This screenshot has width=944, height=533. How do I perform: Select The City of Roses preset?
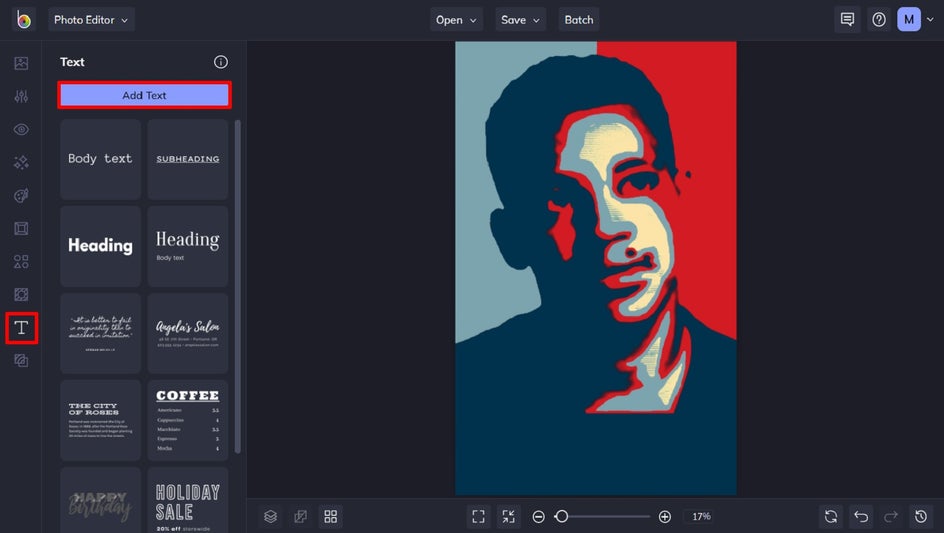tap(101, 420)
